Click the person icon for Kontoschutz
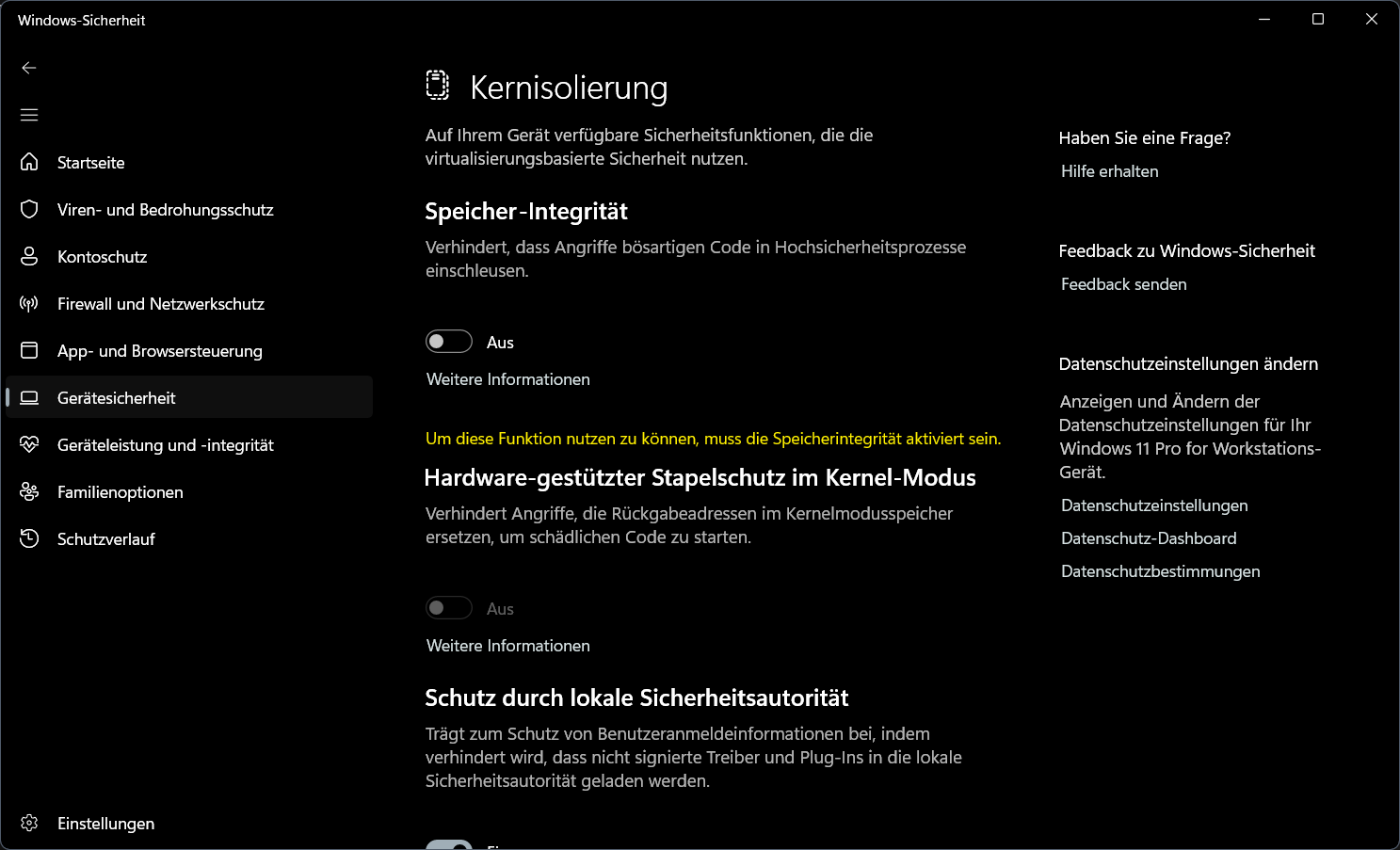This screenshot has height=850, width=1400. click(x=29, y=256)
